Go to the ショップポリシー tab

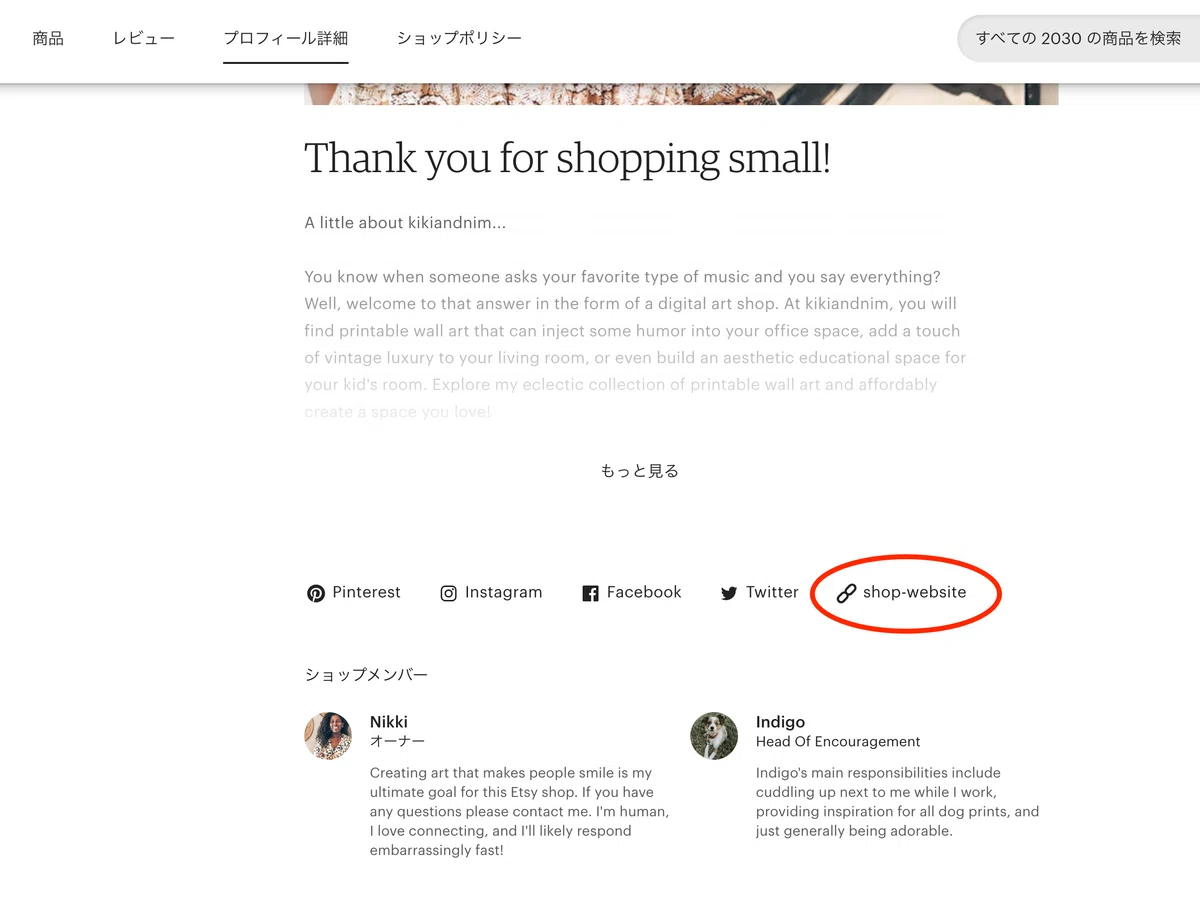point(459,39)
